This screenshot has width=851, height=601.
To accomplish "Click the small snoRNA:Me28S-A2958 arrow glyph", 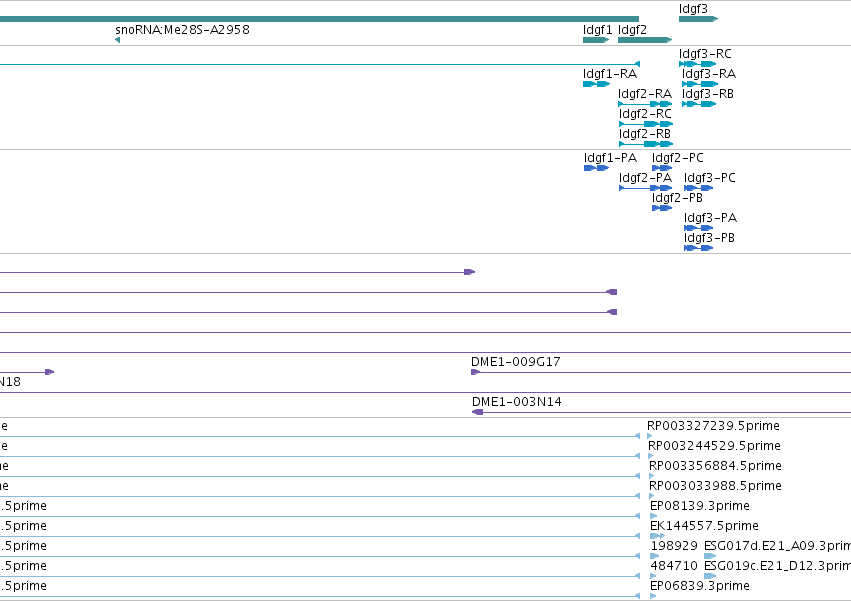I will click(117, 40).
